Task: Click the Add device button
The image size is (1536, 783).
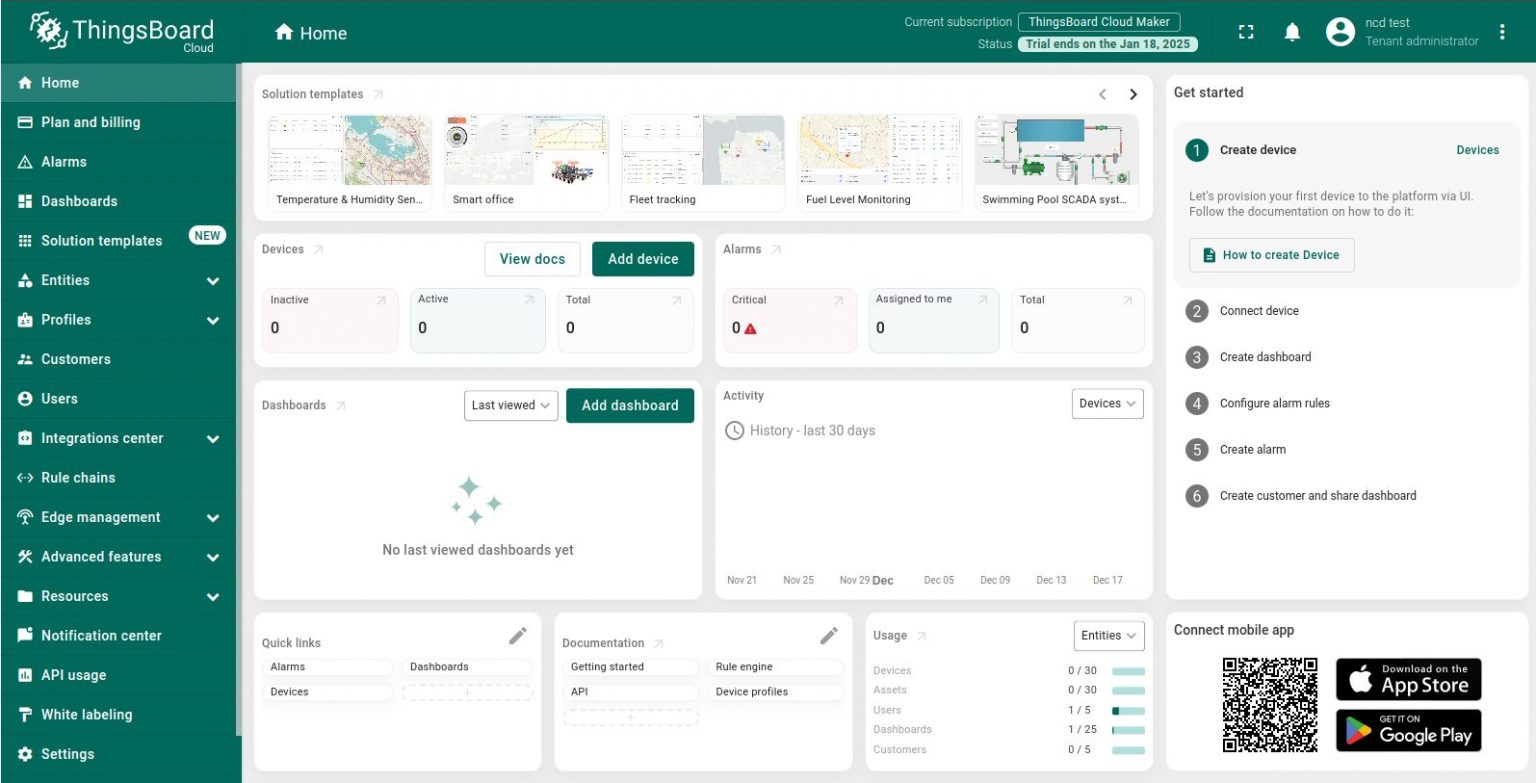Action: [643, 258]
